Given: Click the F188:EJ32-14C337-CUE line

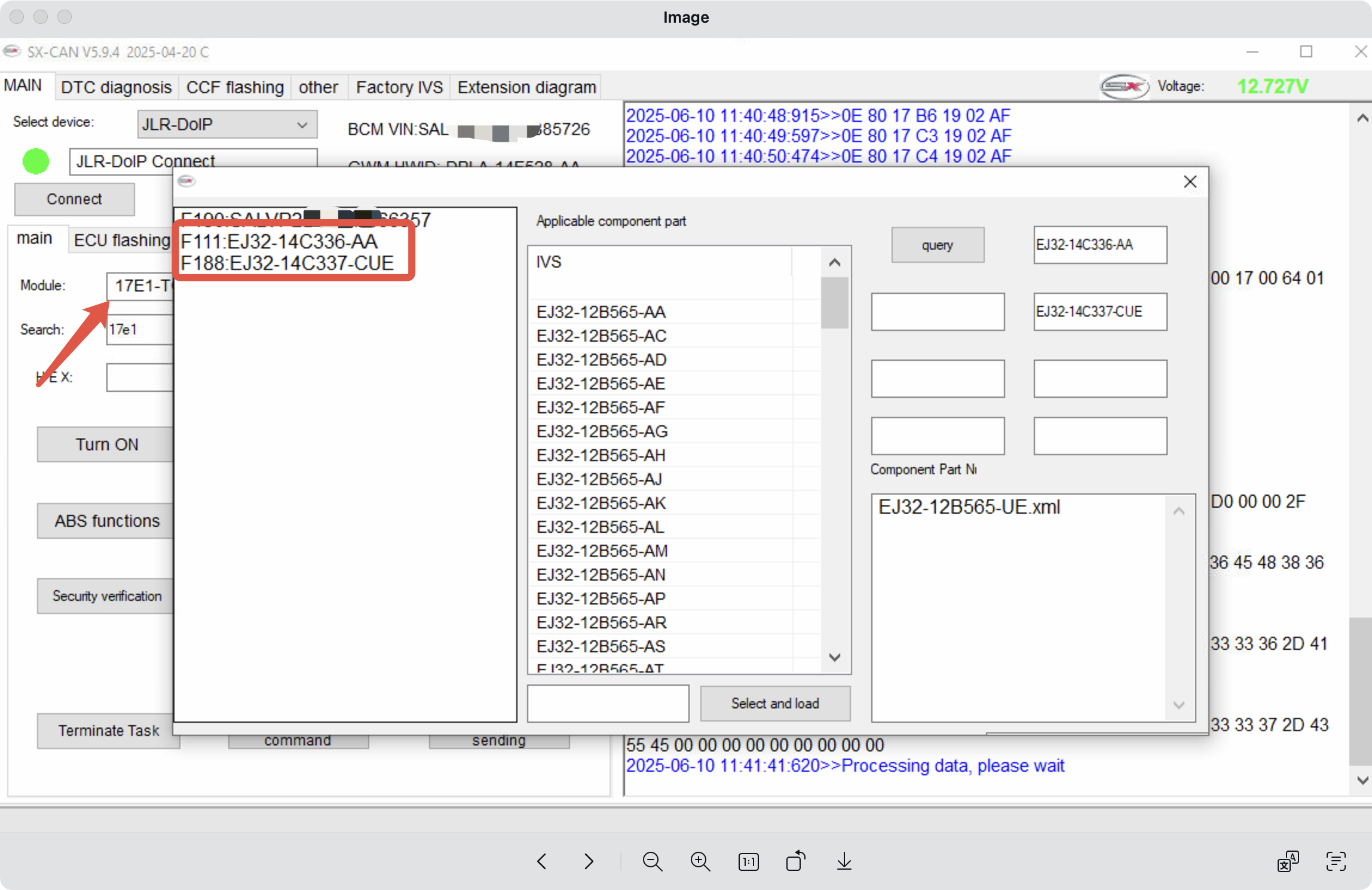Looking at the screenshot, I should pyautogui.click(x=287, y=263).
